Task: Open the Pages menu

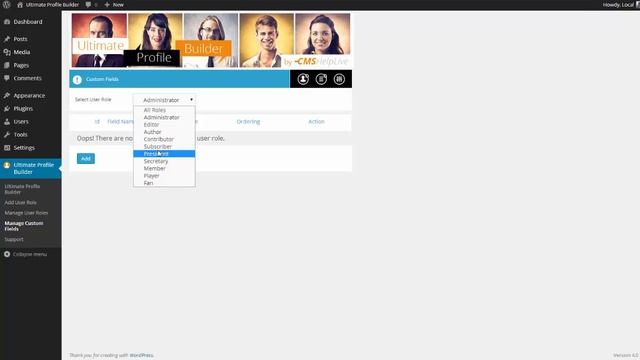Action: tap(21, 65)
